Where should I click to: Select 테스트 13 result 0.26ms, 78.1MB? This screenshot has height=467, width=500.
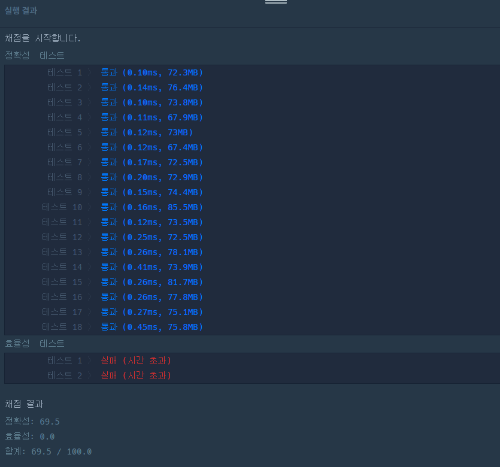point(152,252)
